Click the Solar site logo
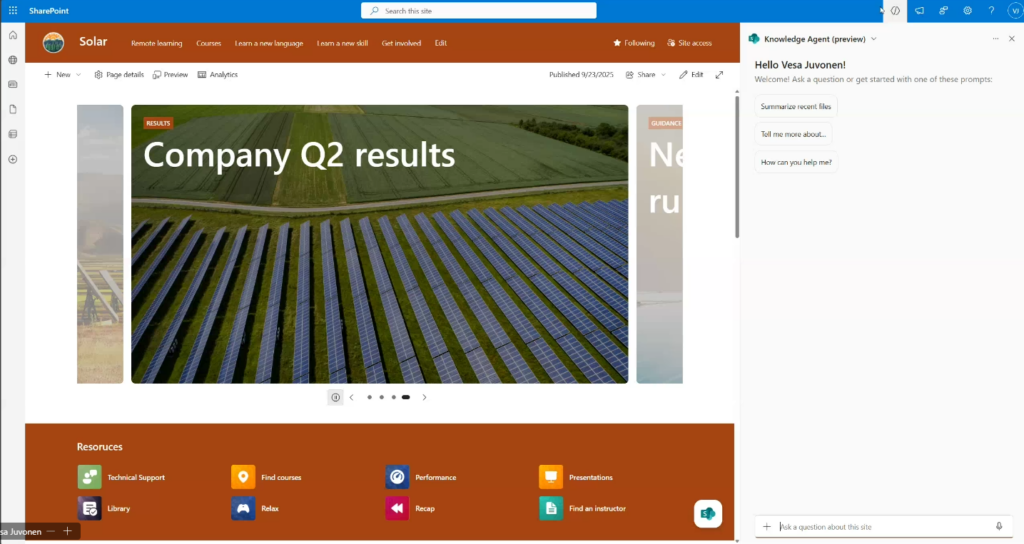The image size is (1024, 544). click(x=54, y=43)
